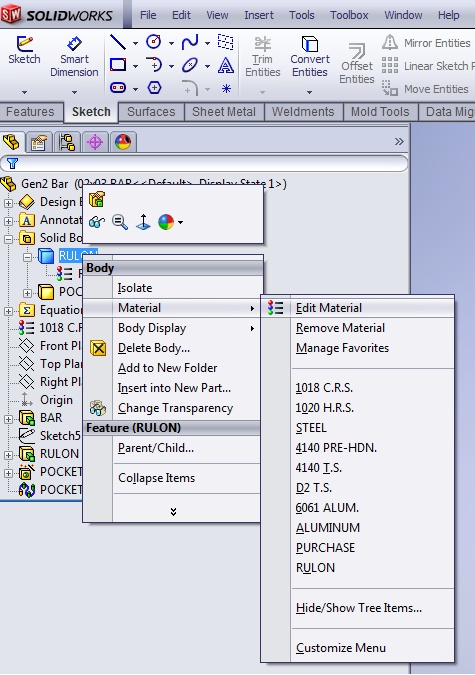
Task: Open Manage Favorites
Action: [x=357, y=348]
